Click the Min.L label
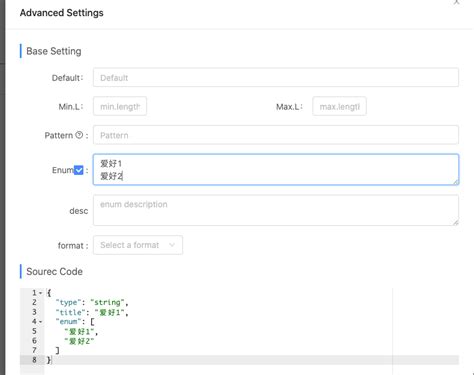This screenshot has height=375, width=474. 71,107
